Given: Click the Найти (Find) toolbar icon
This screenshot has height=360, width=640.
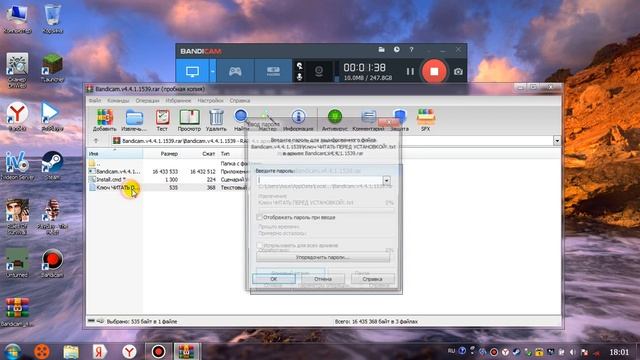Looking at the screenshot, I should tap(241, 120).
